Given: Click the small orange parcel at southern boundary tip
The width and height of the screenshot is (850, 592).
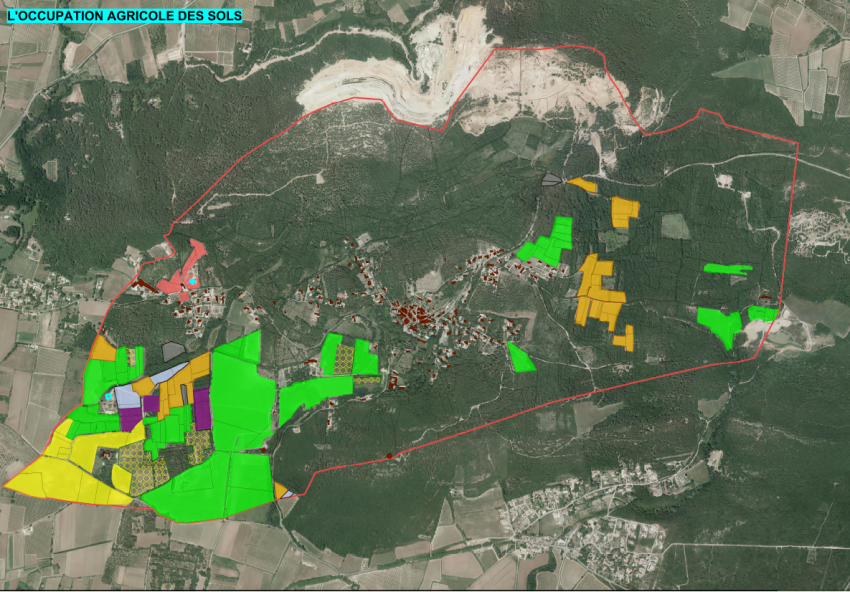Looking at the screenshot, I should (x=281, y=490).
